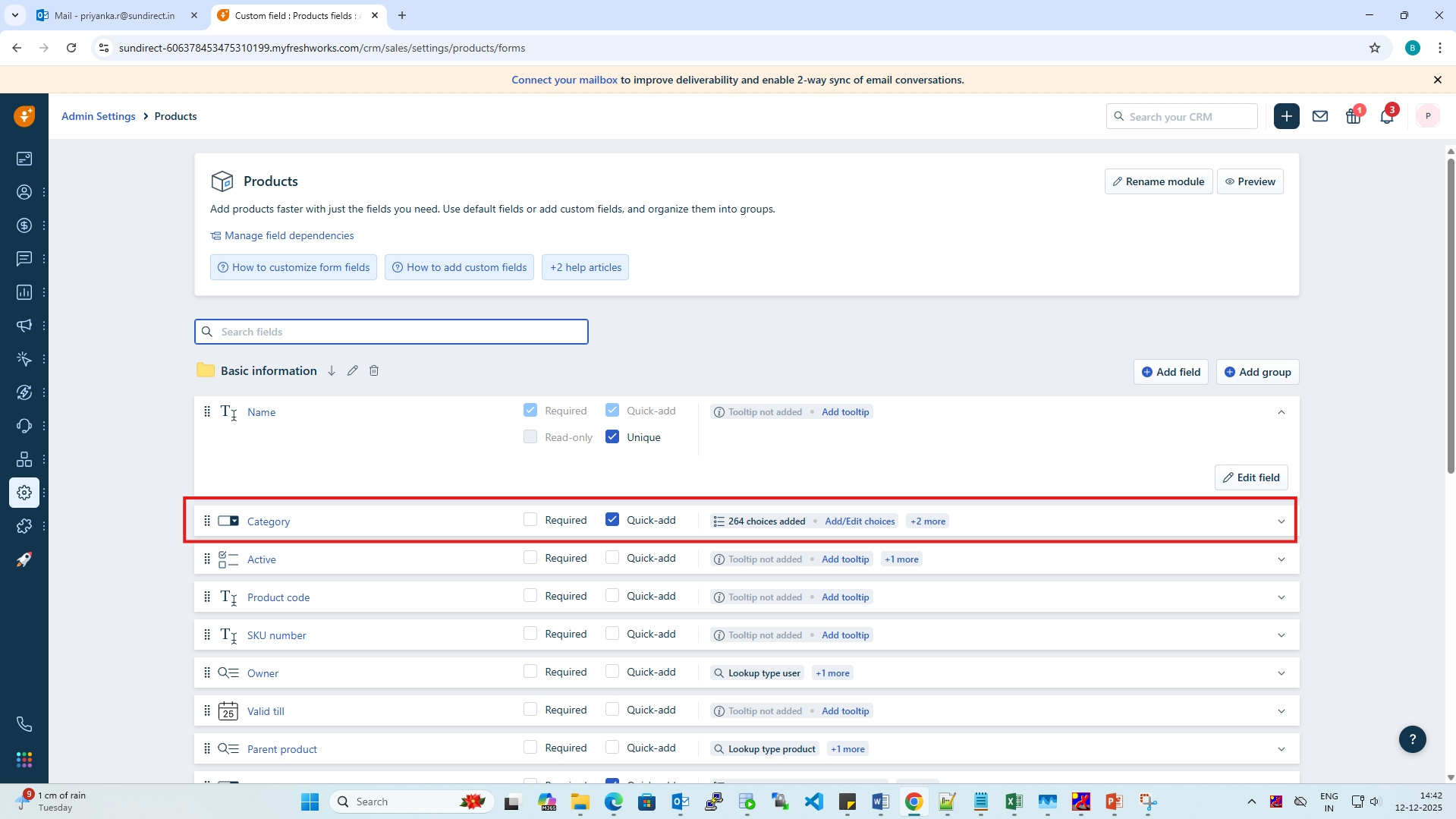Viewport: 1456px width, 819px height.
Task: Click Add group button
Action: (x=1258, y=372)
